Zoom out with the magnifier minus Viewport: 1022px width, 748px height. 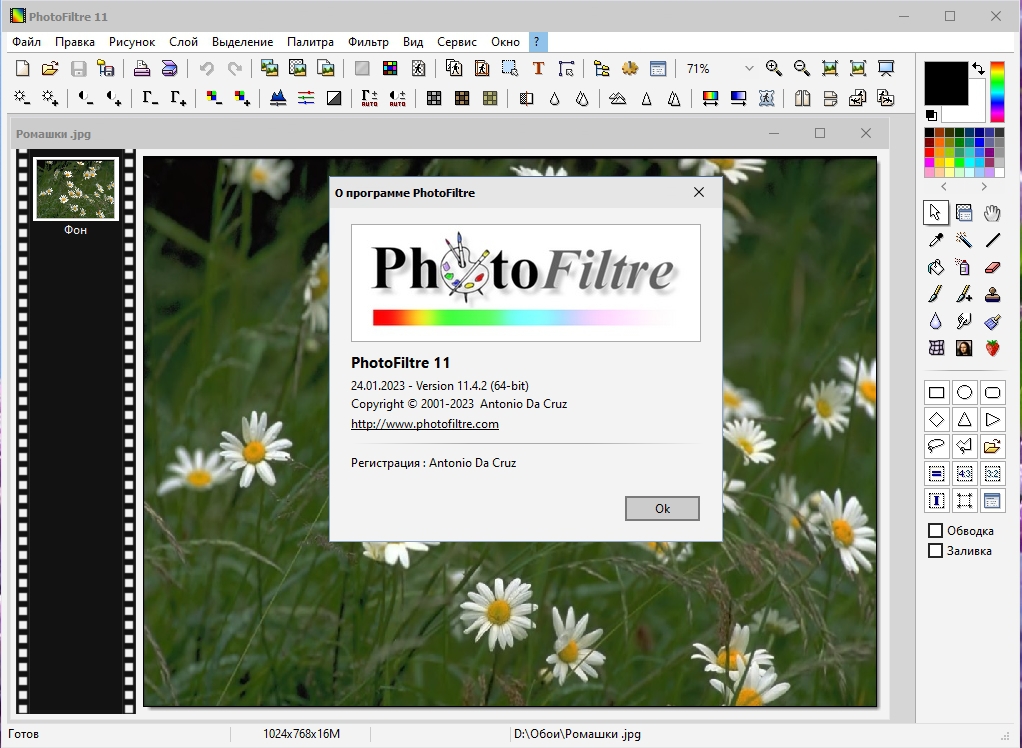(x=802, y=68)
